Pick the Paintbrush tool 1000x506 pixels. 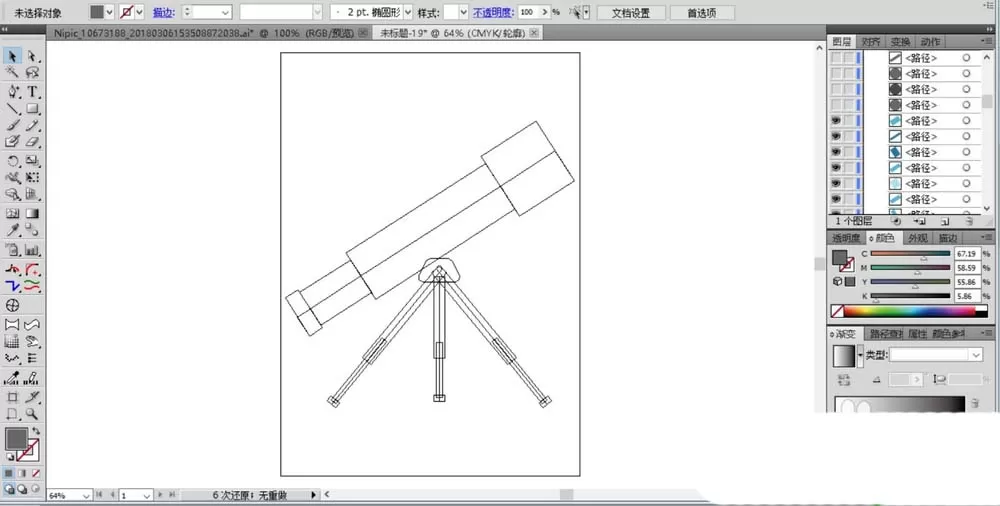12,126
